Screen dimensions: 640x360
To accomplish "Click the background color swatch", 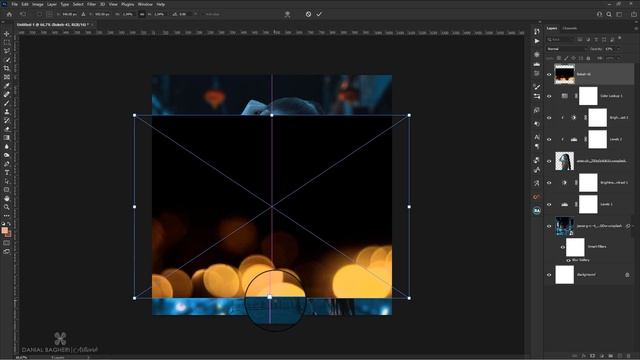I will pyautogui.click(x=8, y=234).
